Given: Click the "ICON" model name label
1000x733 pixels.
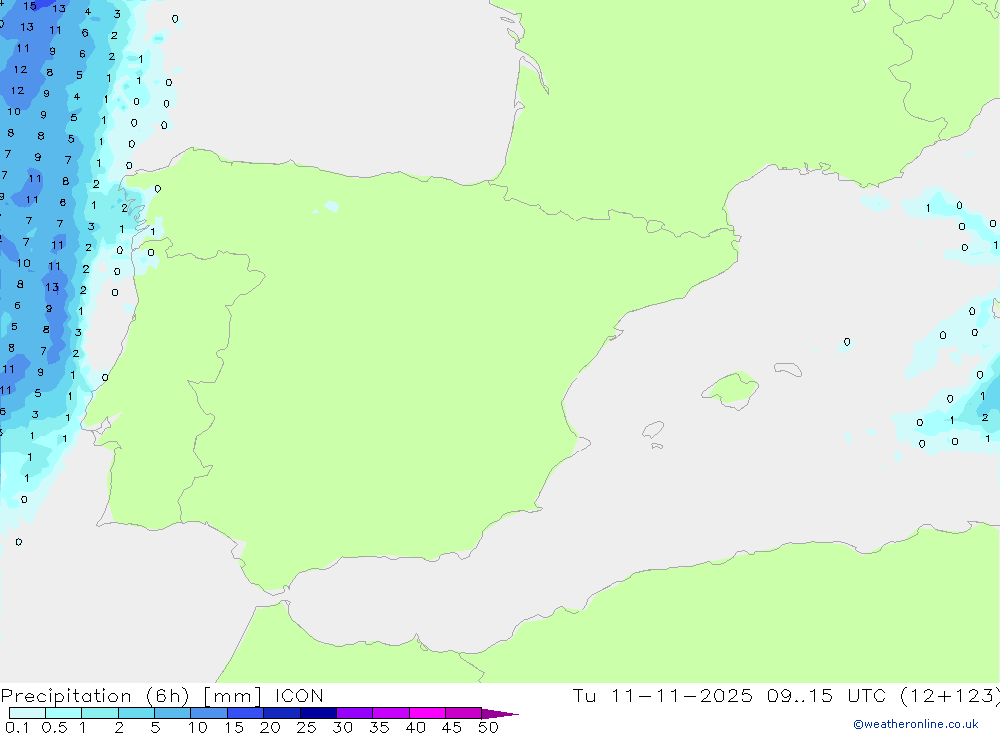Looking at the screenshot, I should (299, 695).
